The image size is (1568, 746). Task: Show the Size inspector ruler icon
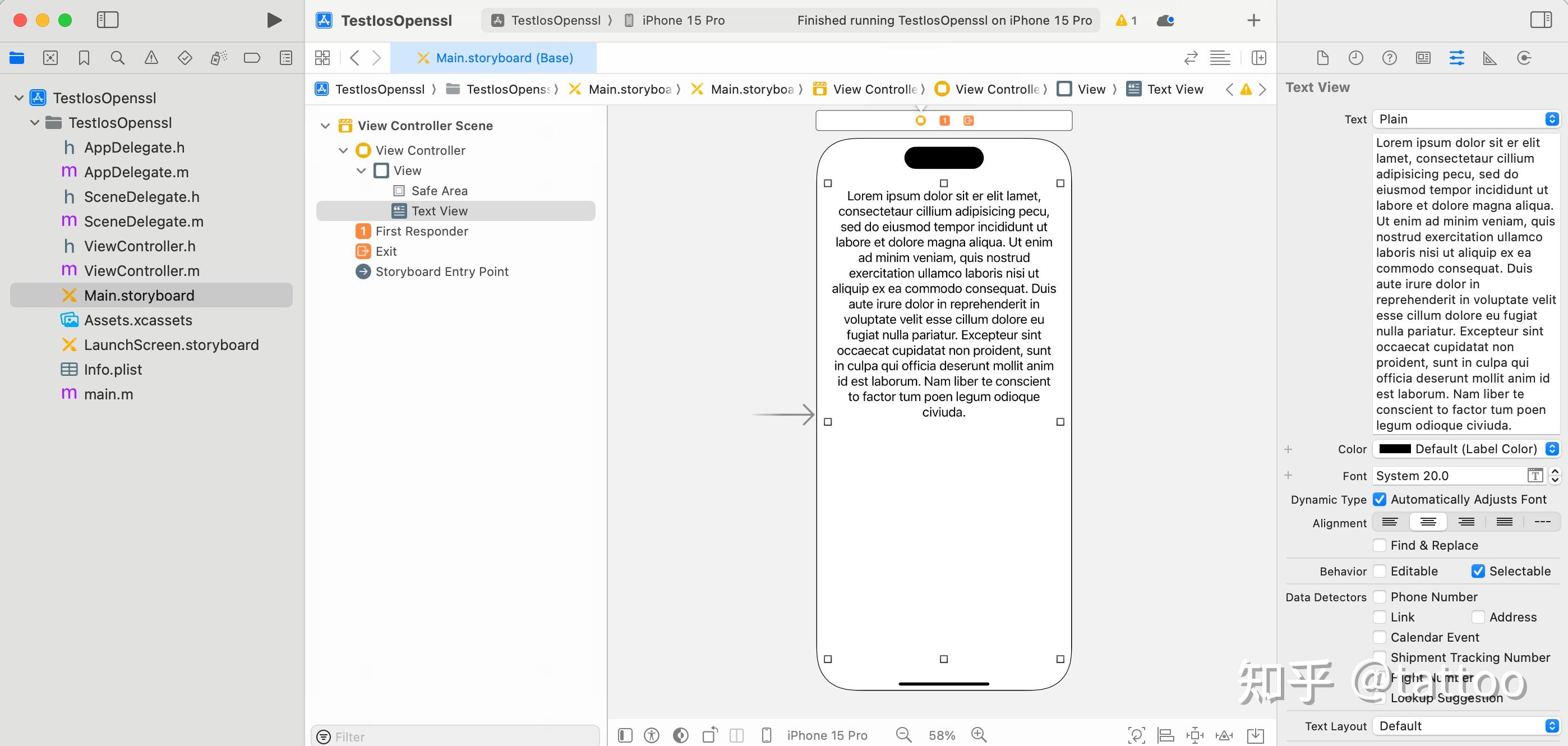tap(1489, 58)
